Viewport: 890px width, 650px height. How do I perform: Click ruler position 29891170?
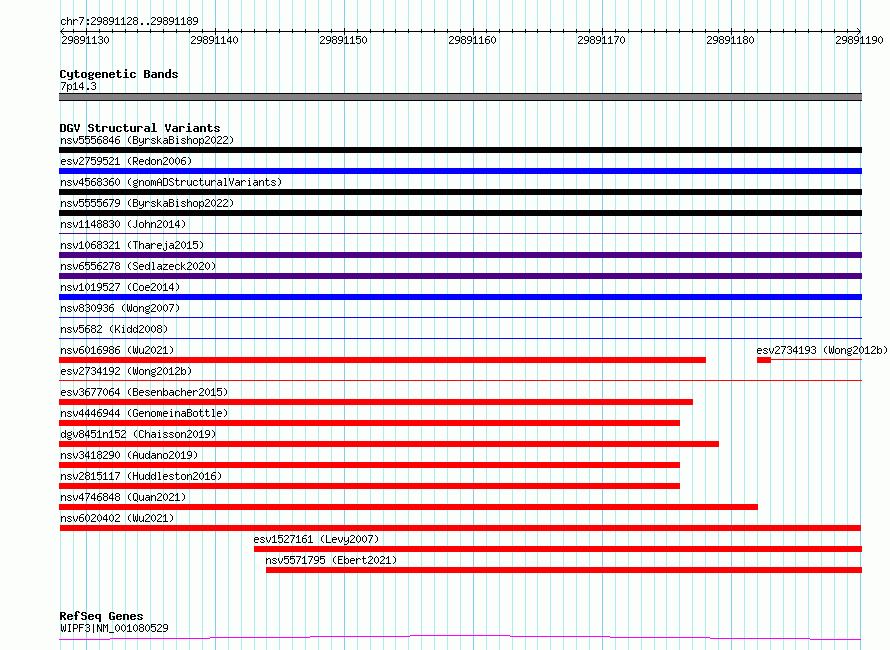point(601,40)
